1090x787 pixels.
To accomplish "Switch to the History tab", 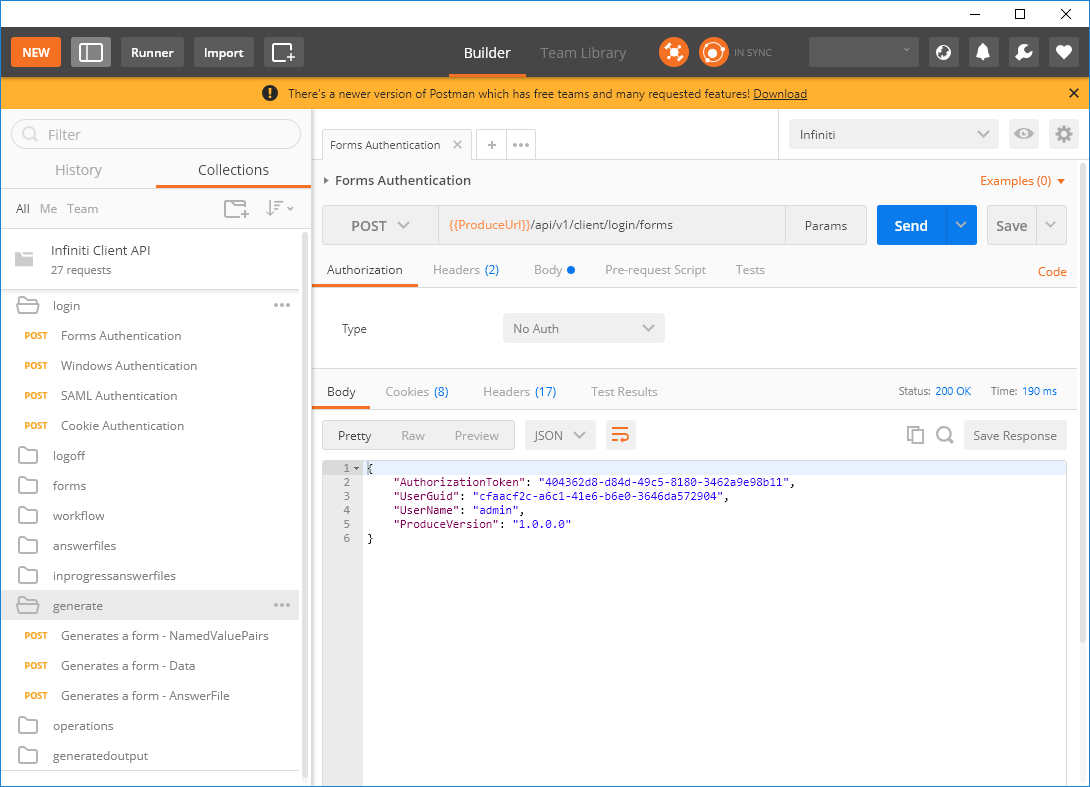I will (78, 170).
